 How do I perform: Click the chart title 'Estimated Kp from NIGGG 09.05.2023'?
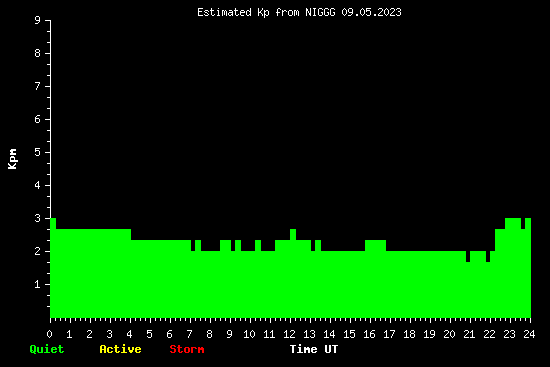[299, 12]
